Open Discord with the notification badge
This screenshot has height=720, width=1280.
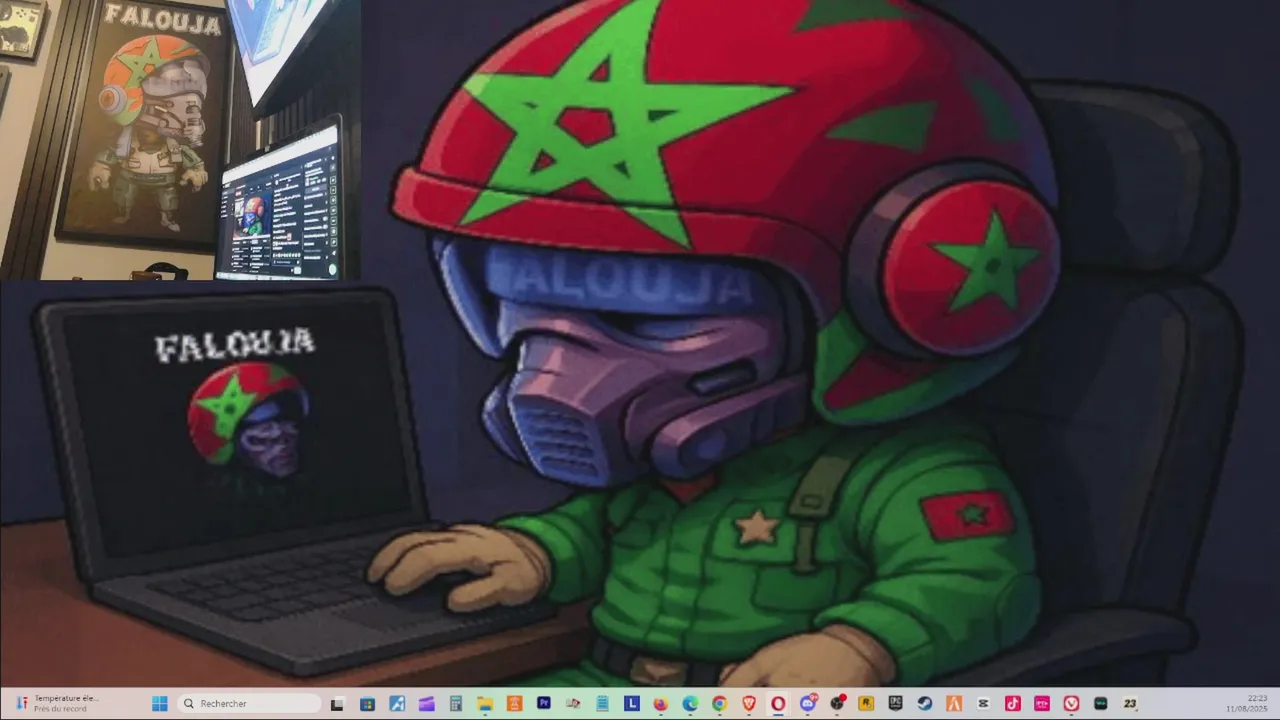(808, 703)
